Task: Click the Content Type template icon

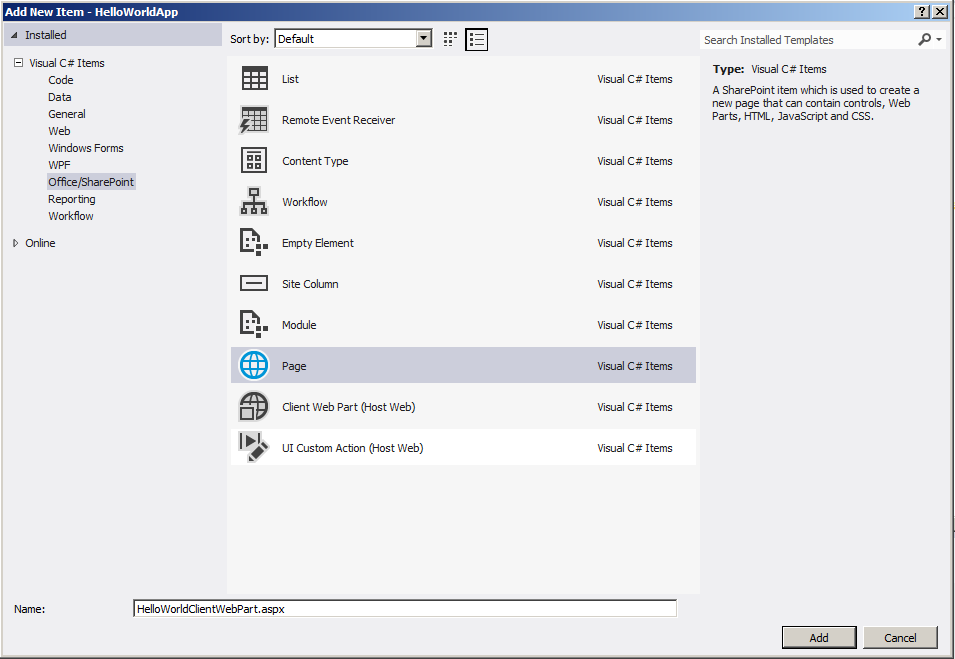Action: 254,161
